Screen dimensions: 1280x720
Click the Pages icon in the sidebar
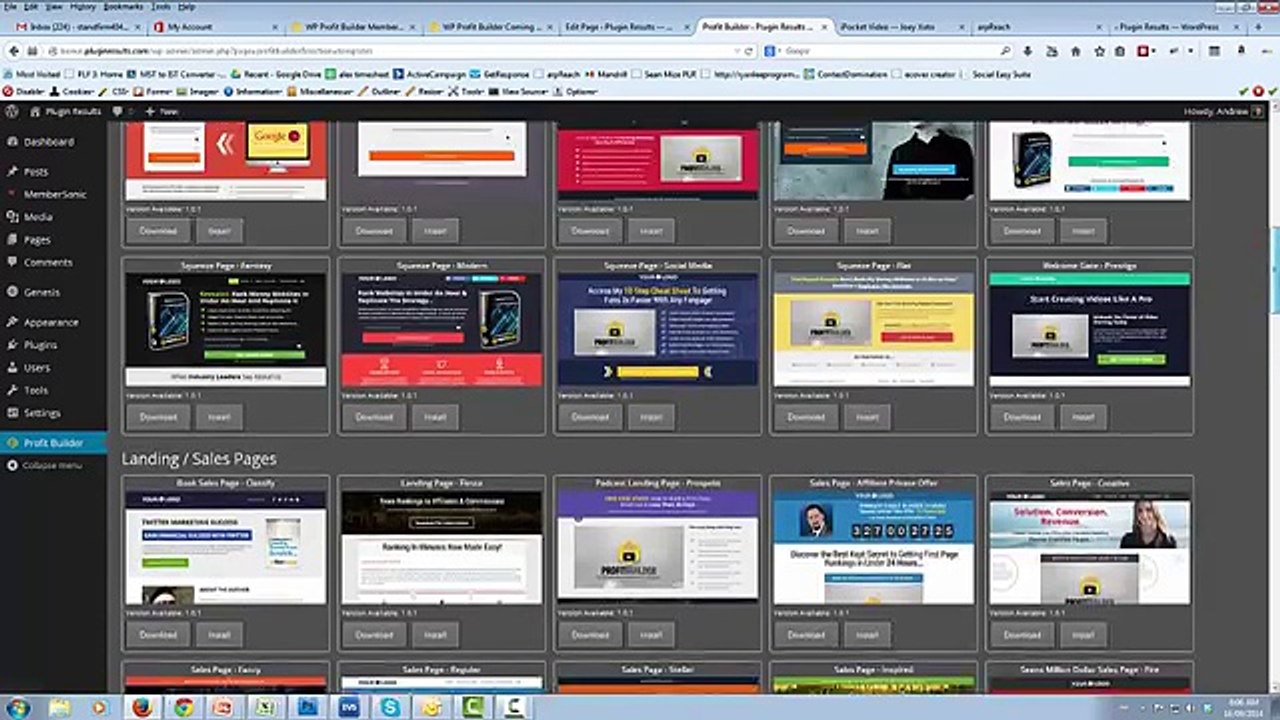11,240
